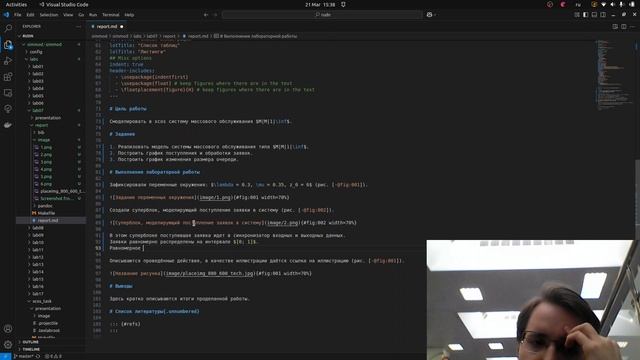
Task: Open the Extensions view
Action: pyautogui.click(x=8, y=77)
